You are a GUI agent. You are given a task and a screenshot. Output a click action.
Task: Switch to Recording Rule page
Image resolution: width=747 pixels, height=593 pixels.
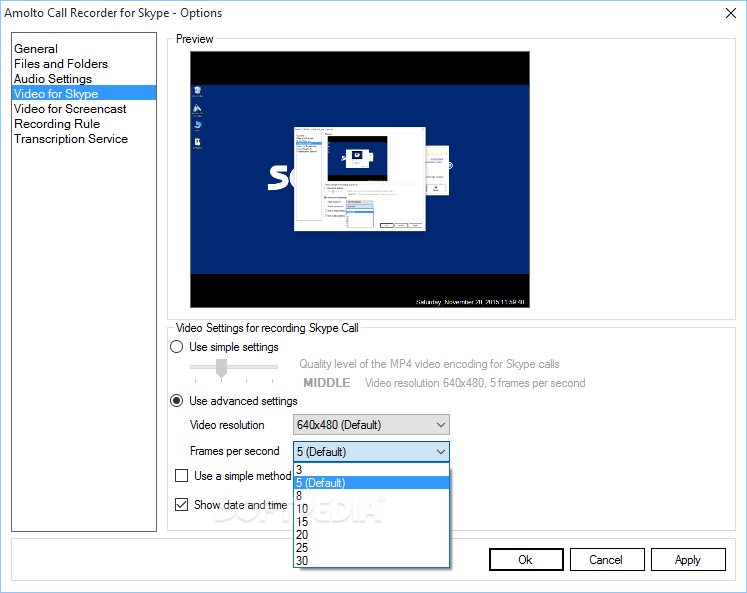57,124
